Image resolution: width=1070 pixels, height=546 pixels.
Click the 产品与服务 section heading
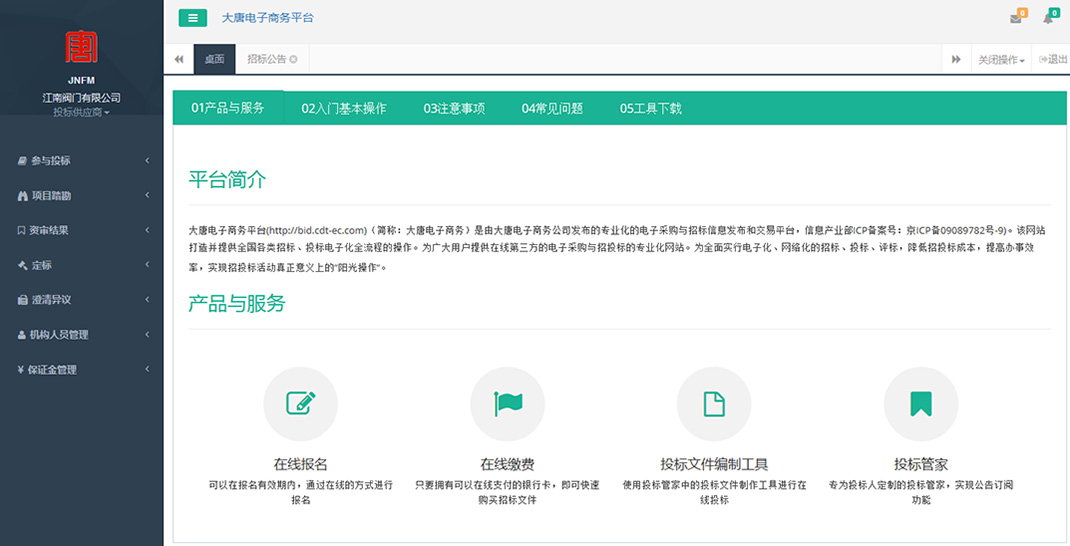pyautogui.click(x=237, y=304)
